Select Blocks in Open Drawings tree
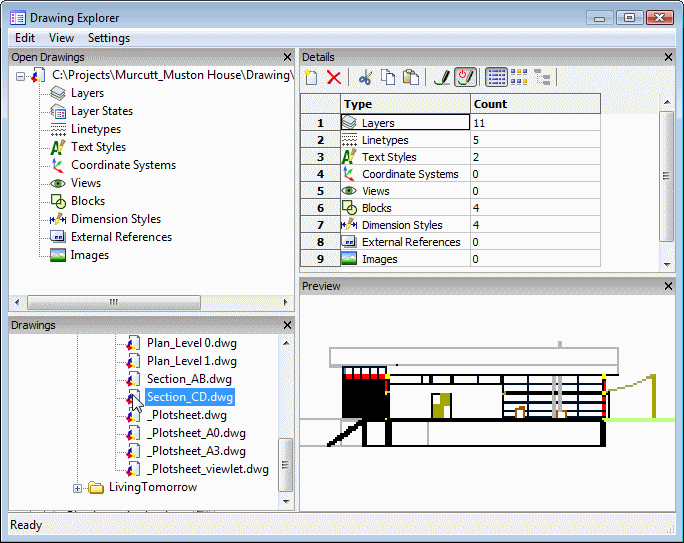The width and height of the screenshot is (684, 543). [x=88, y=201]
